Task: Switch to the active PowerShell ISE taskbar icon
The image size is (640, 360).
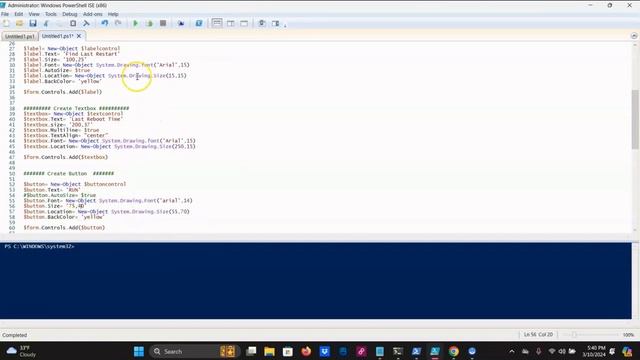Action: 435,351
